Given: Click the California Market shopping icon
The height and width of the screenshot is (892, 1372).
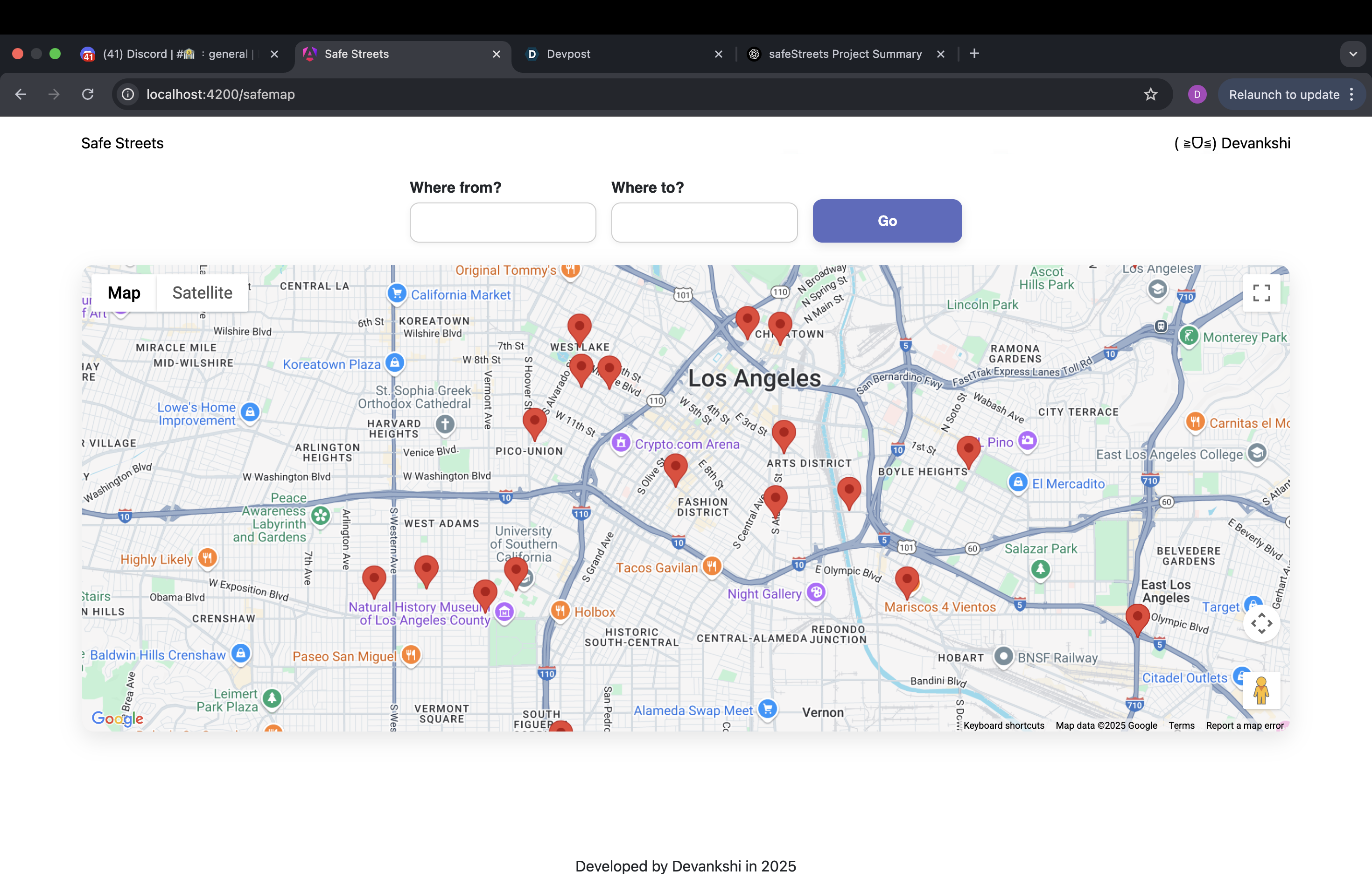Looking at the screenshot, I should (x=397, y=293).
